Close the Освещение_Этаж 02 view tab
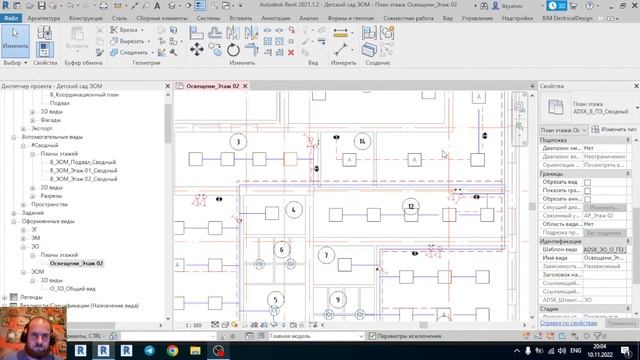This screenshot has width=640, height=360. 245,86
